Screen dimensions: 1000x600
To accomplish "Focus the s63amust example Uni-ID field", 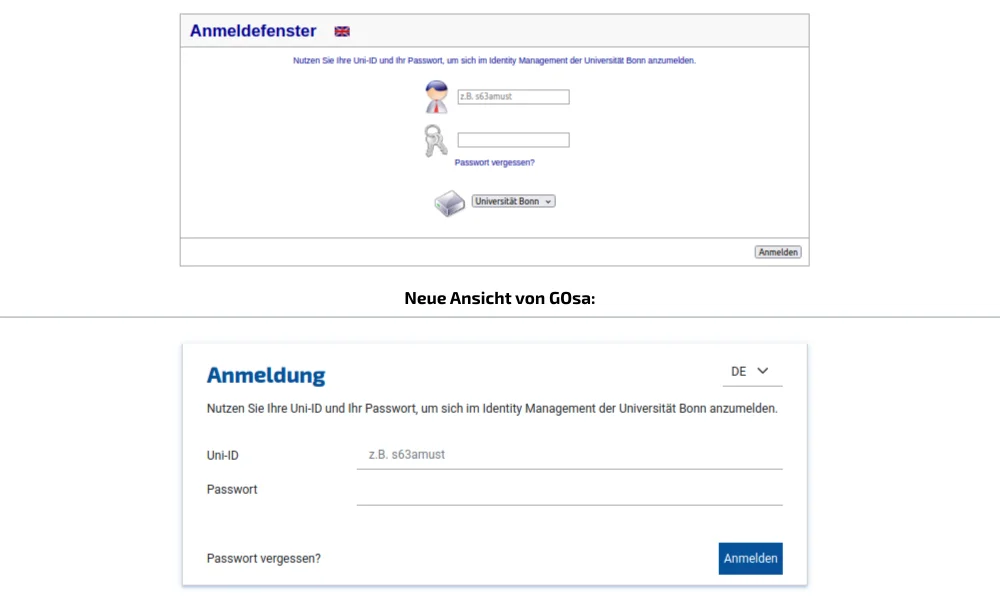I will coord(513,96).
